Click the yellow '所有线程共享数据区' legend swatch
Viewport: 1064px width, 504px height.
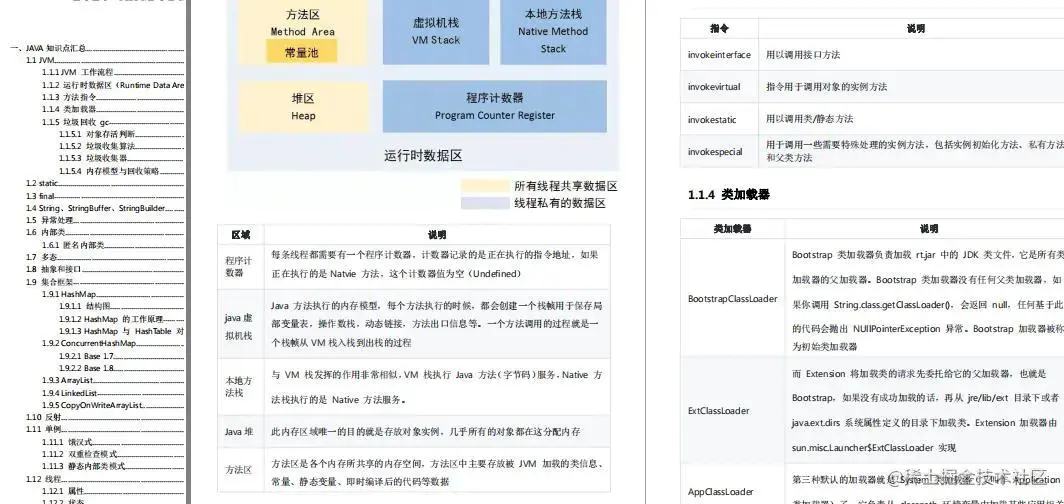click(x=484, y=186)
